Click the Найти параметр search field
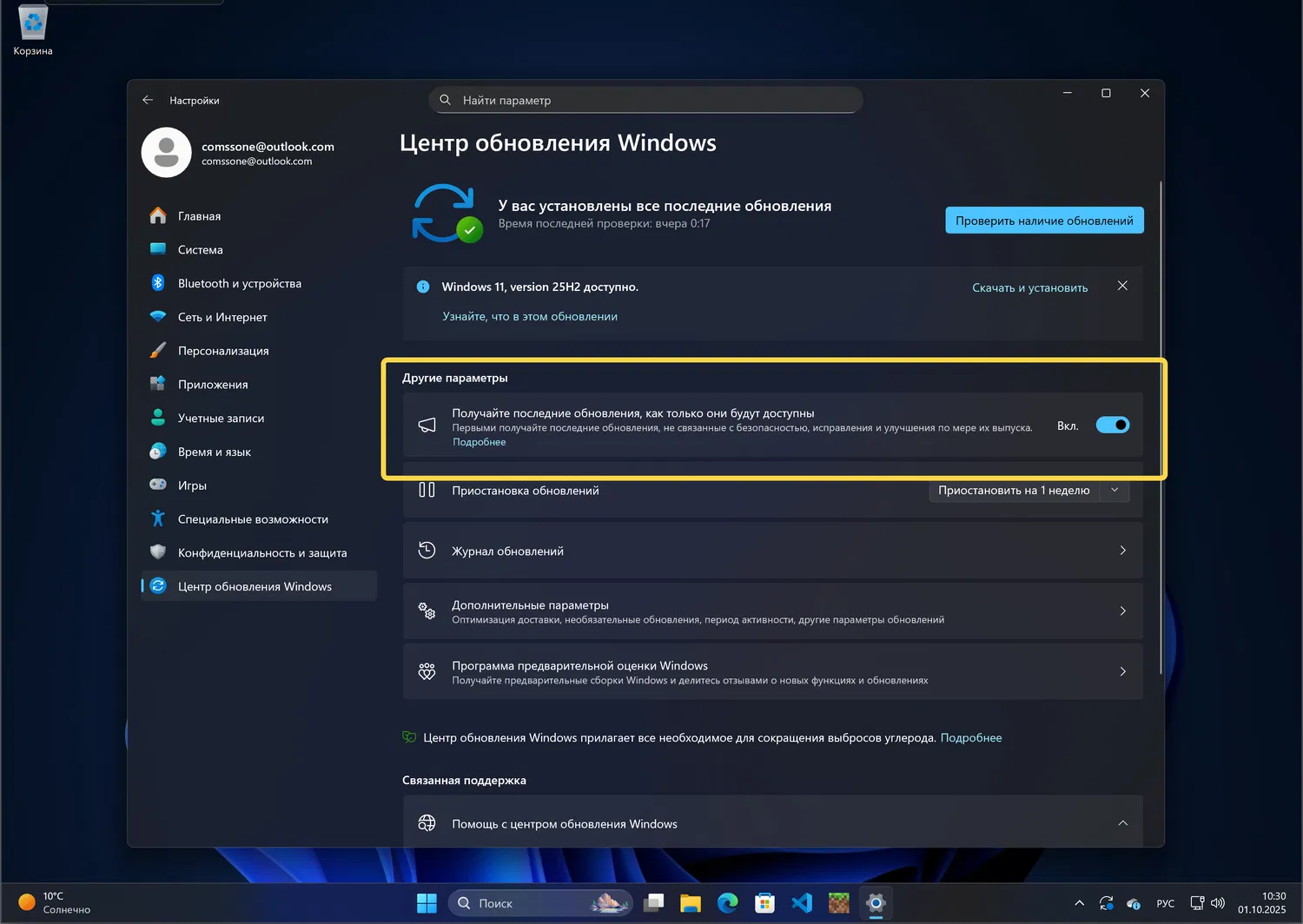Viewport: 1303px width, 924px height. [645, 100]
